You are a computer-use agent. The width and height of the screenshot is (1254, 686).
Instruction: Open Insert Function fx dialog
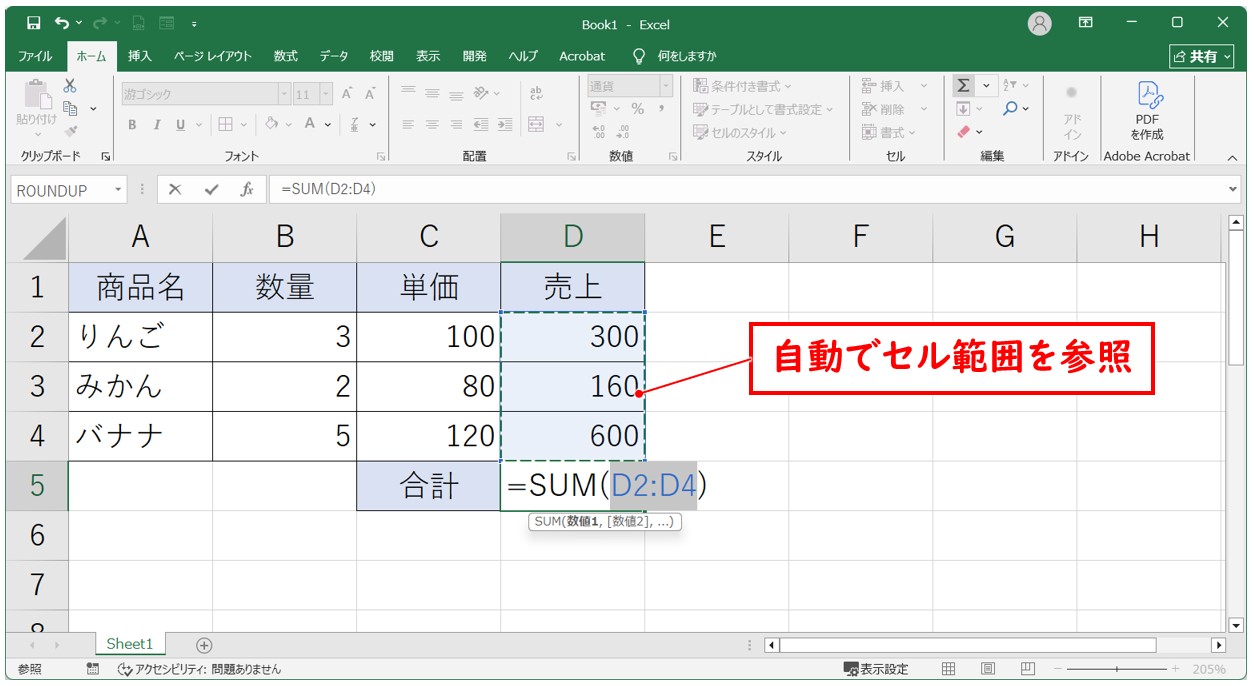(246, 190)
